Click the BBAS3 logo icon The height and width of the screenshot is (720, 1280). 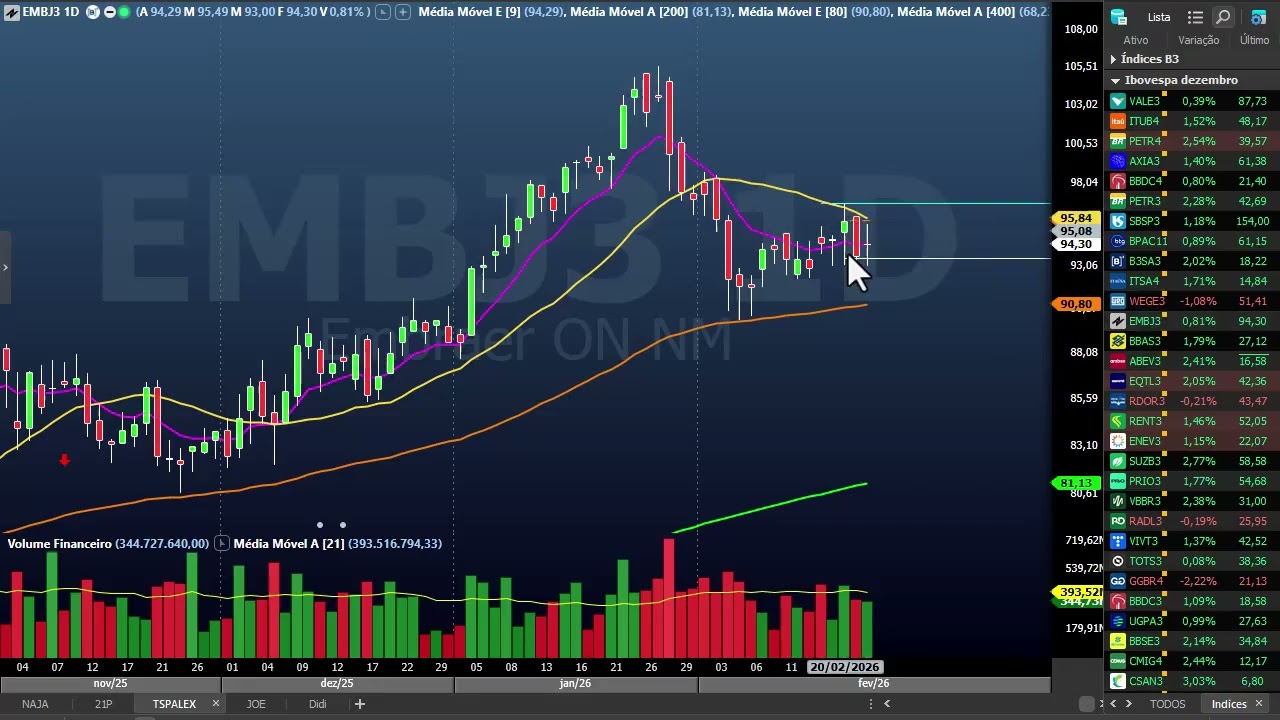point(1118,341)
